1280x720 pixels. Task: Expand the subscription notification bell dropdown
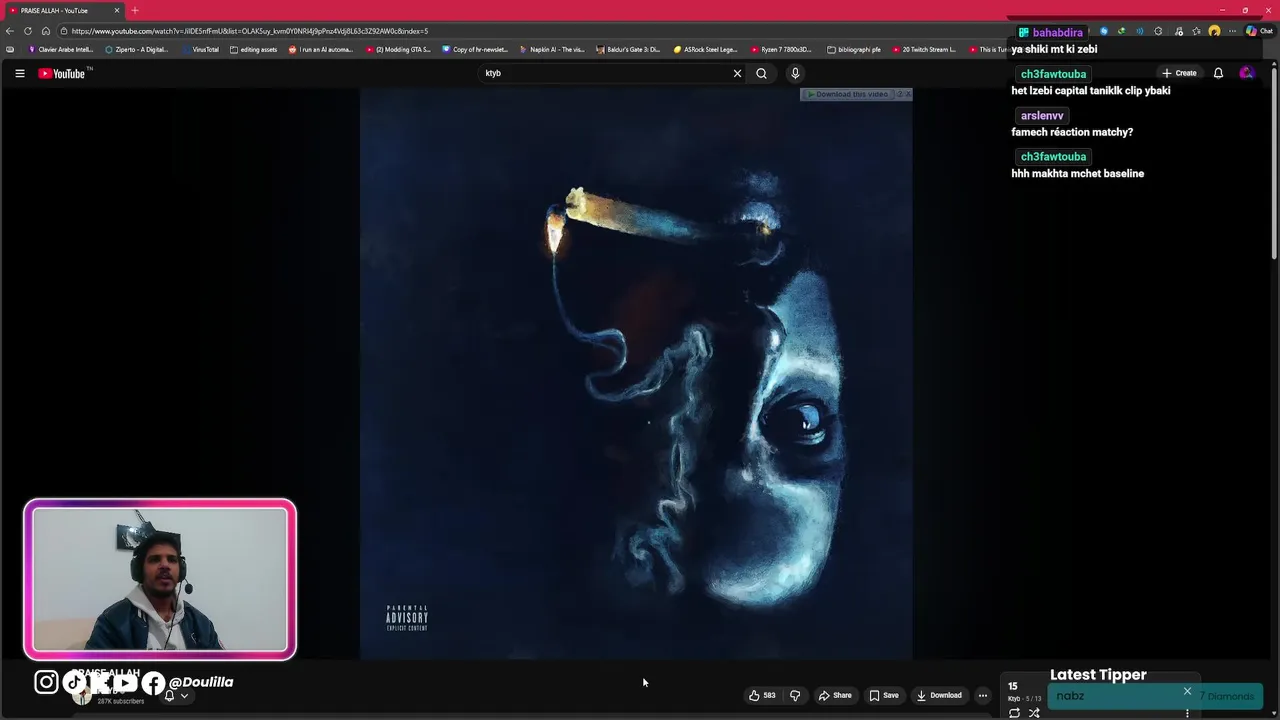click(176, 695)
